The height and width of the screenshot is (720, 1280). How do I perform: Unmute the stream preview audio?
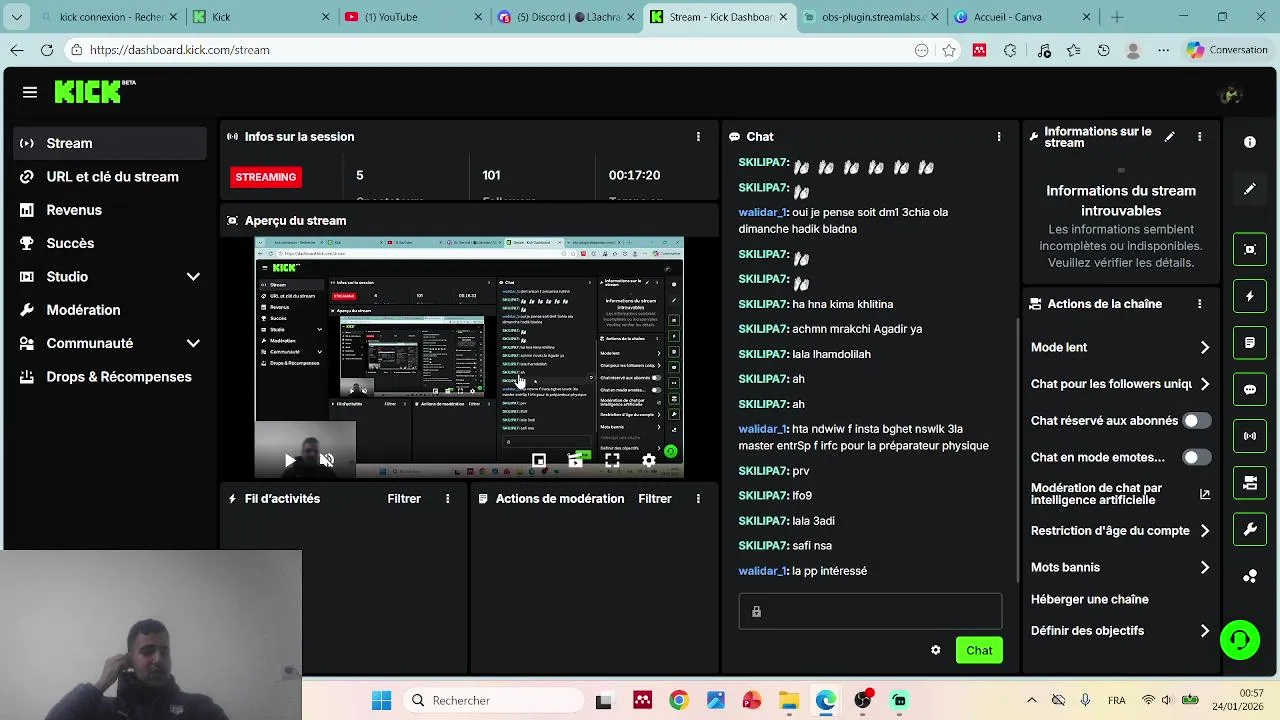326,460
